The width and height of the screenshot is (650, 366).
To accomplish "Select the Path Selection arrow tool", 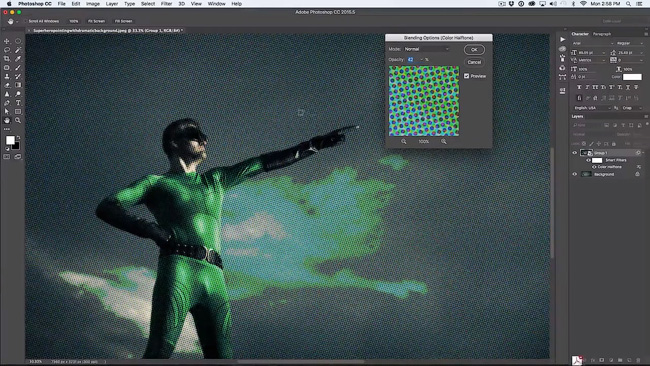I will pyautogui.click(x=7, y=111).
